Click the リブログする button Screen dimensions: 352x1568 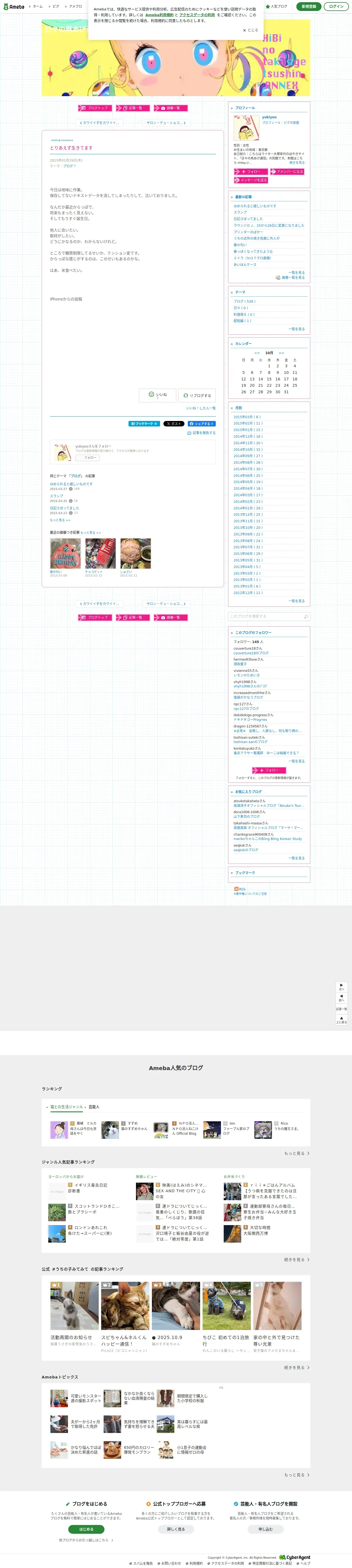[x=197, y=396]
